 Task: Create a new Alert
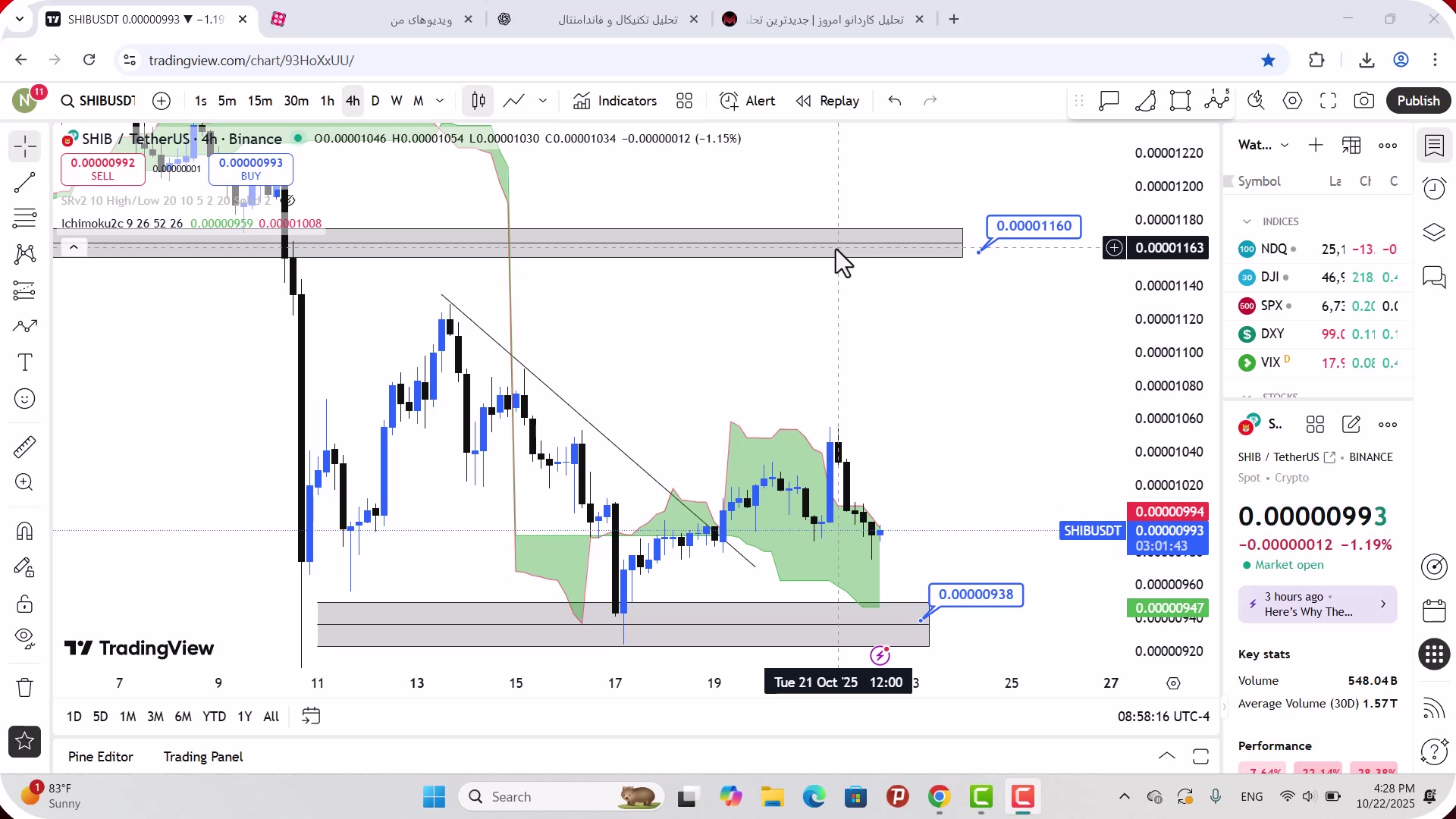pyautogui.click(x=748, y=101)
